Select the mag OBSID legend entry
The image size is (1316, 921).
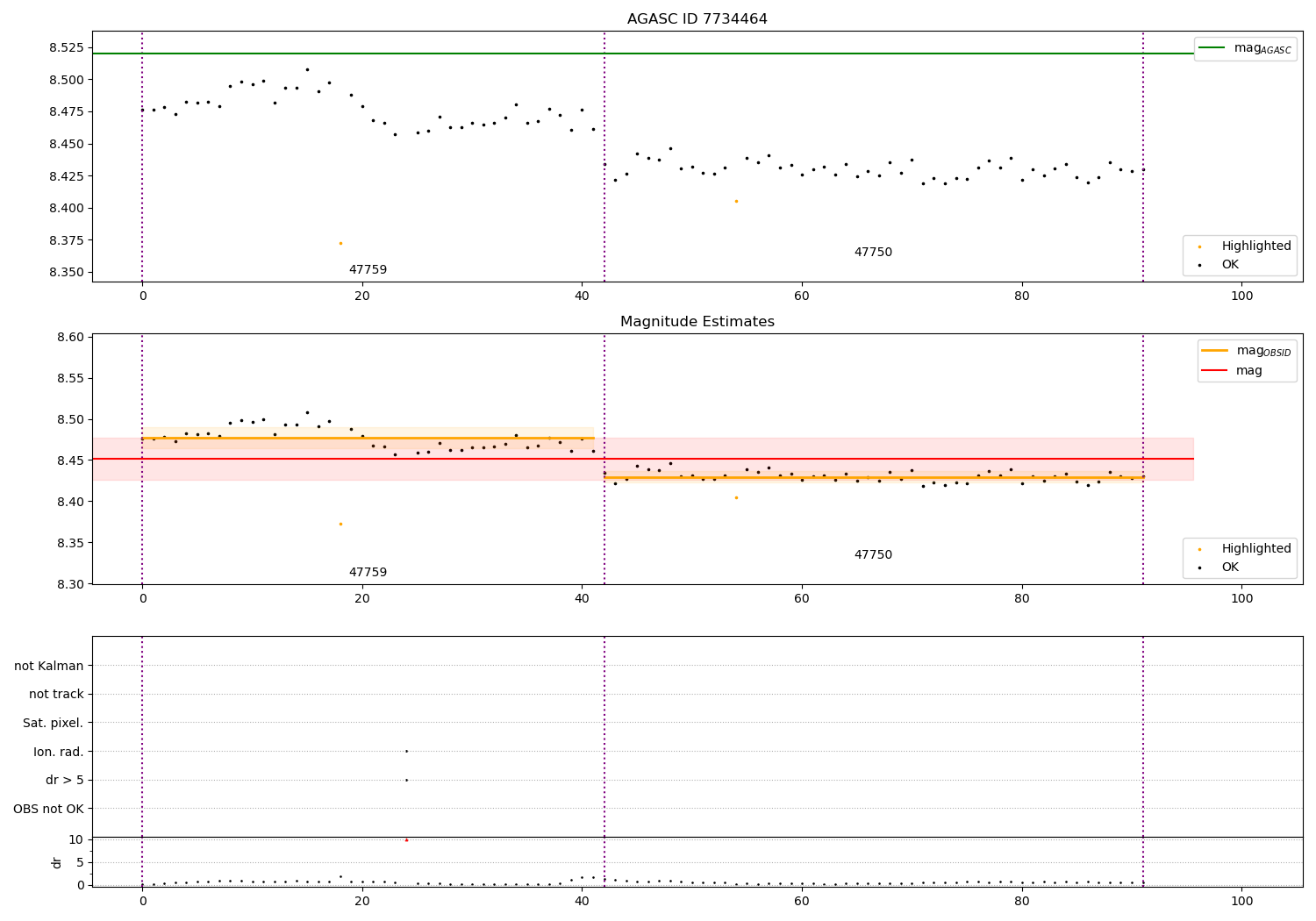pyautogui.click(x=1246, y=351)
